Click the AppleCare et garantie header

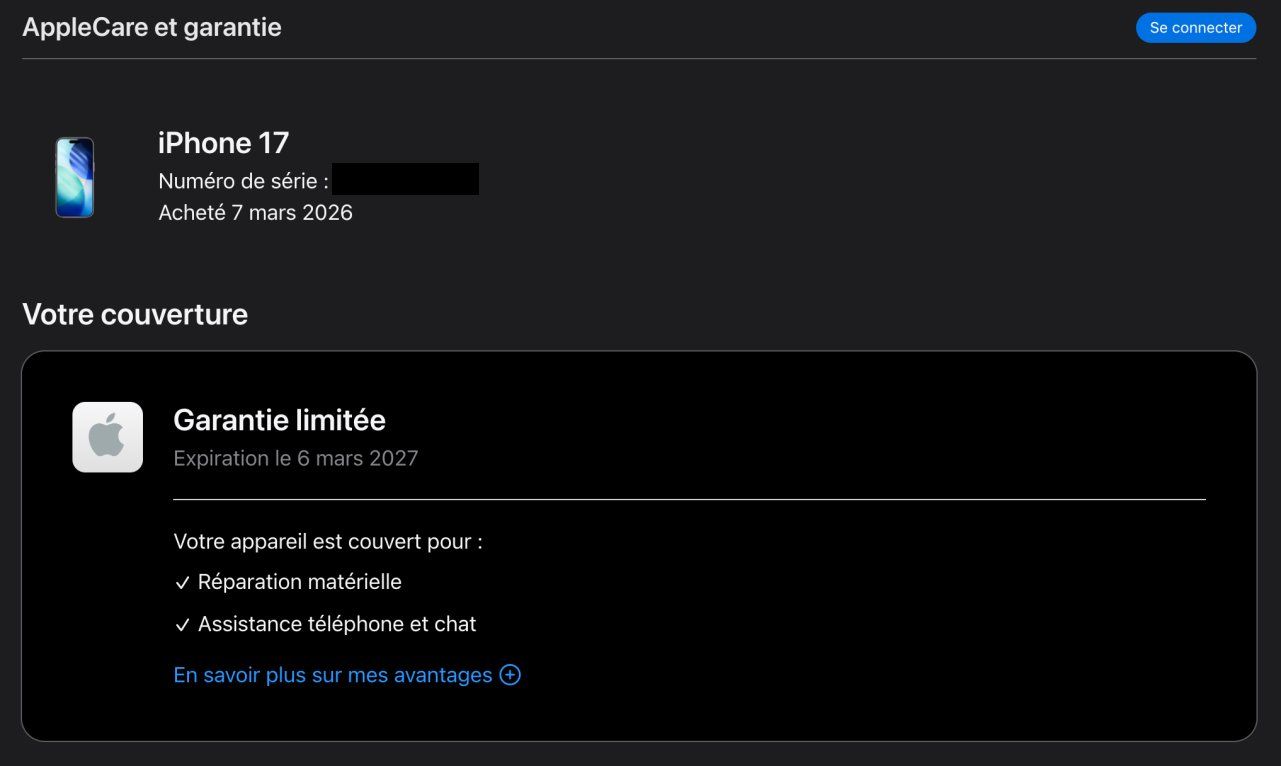(x=152, y=27)
